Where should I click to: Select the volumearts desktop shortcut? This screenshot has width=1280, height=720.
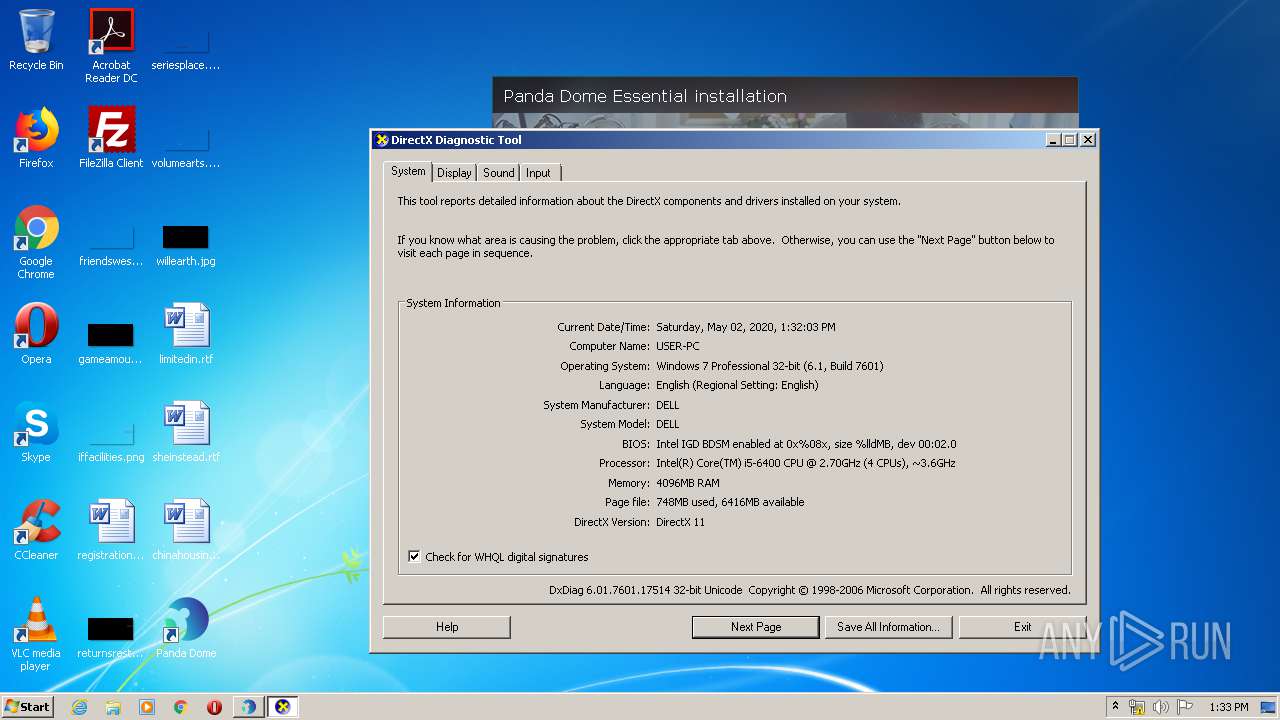click(x=186, y=148)
